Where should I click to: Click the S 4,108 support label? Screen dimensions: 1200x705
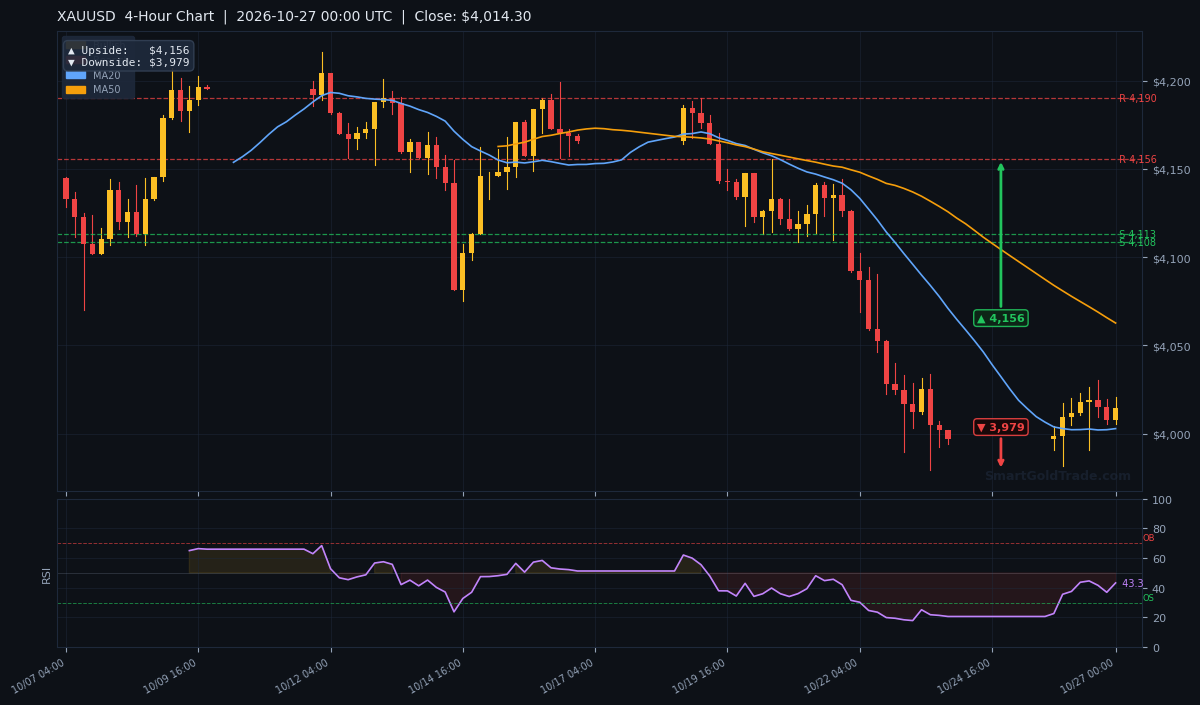(1138, 242)
